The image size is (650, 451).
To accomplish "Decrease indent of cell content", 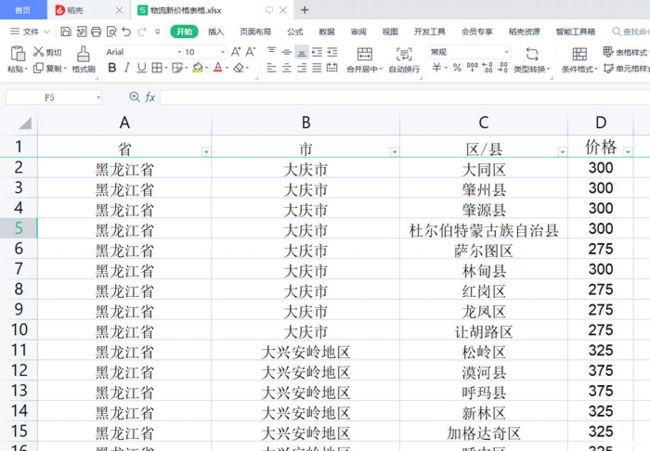I will click(x=317, y=52).
